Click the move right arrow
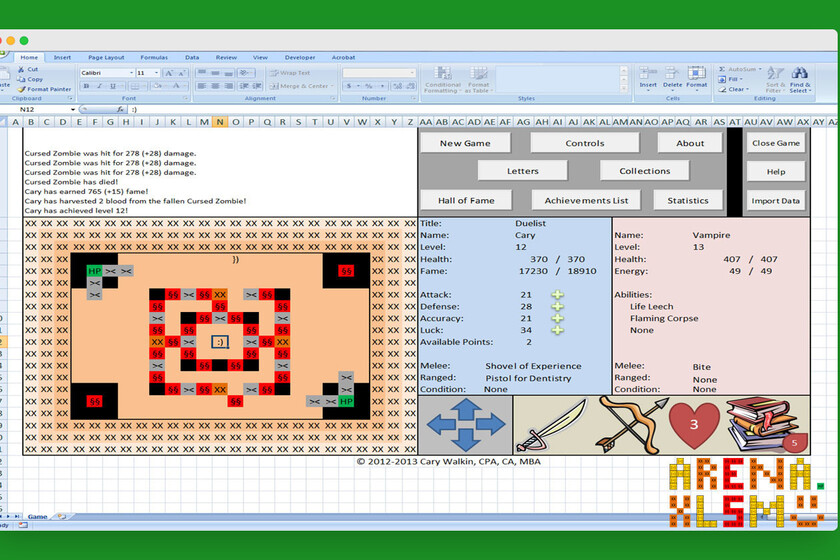The height and width of the screenshot is (560, 840). (x=491, y=425)
